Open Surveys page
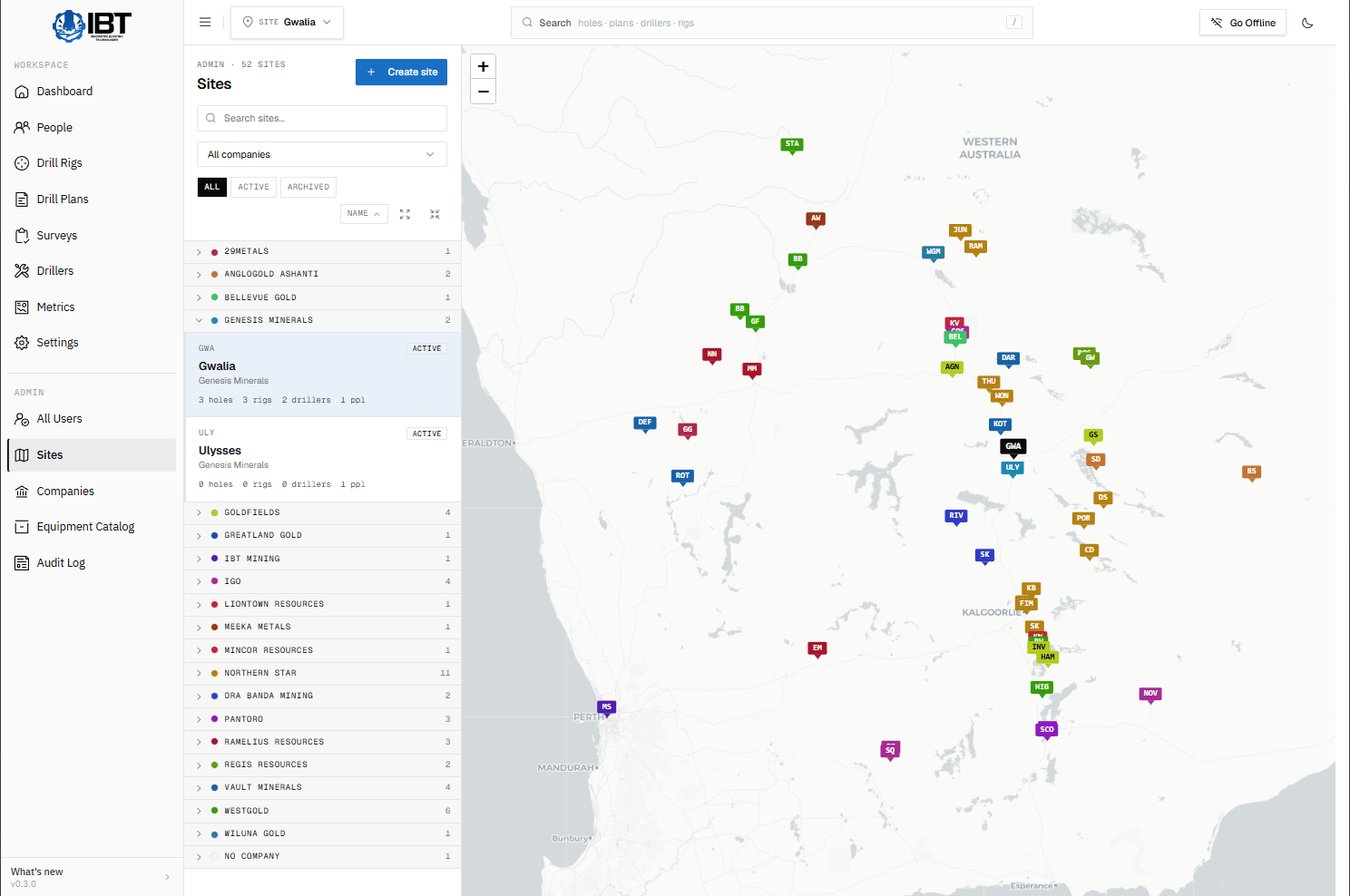1350x896 pixels. pyautogui.click(x=91, y=236)
